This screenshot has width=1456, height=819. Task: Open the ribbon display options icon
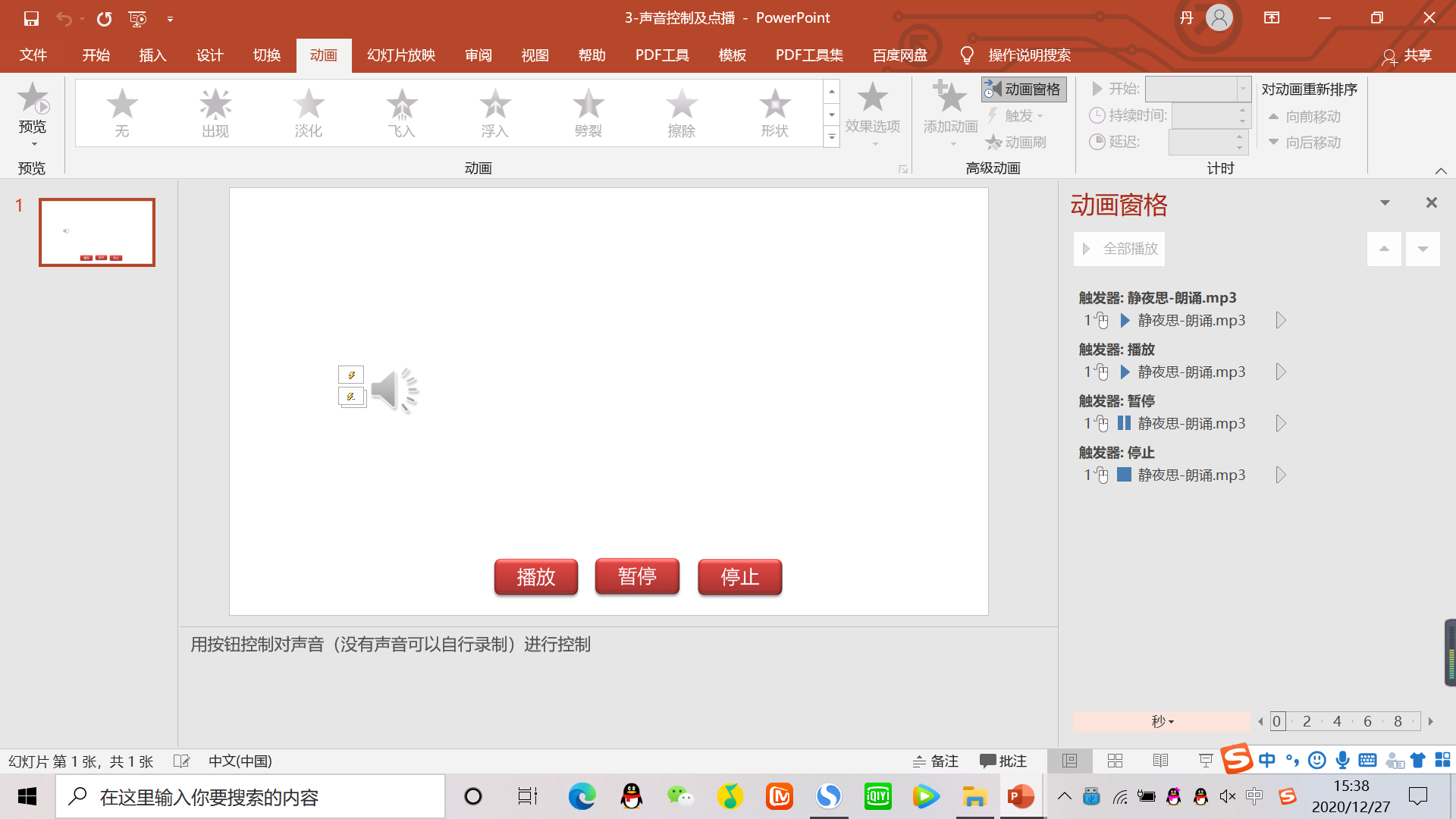pyautogui.click(x=1272, y=17)
